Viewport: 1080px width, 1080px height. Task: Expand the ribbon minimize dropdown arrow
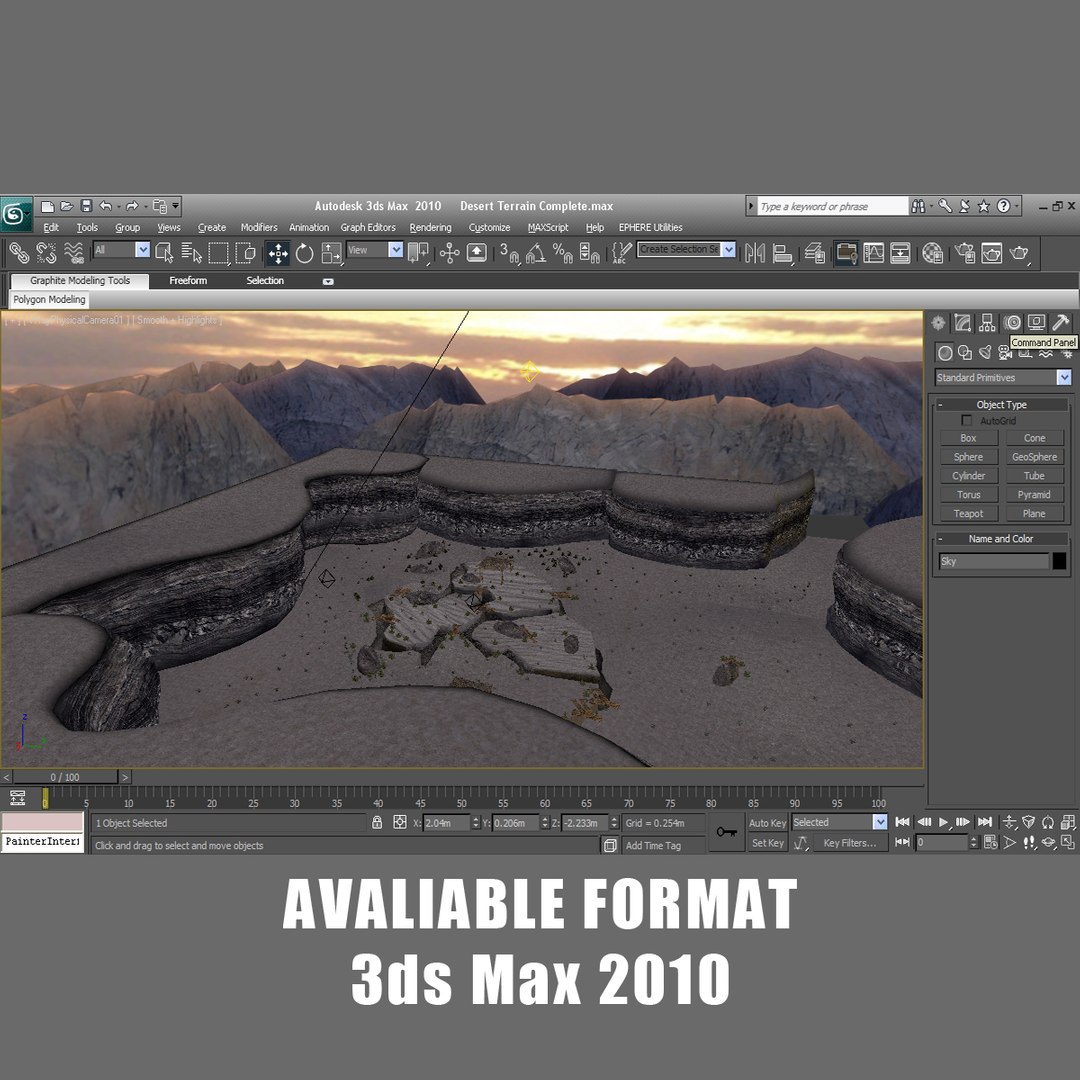point(328,281)
